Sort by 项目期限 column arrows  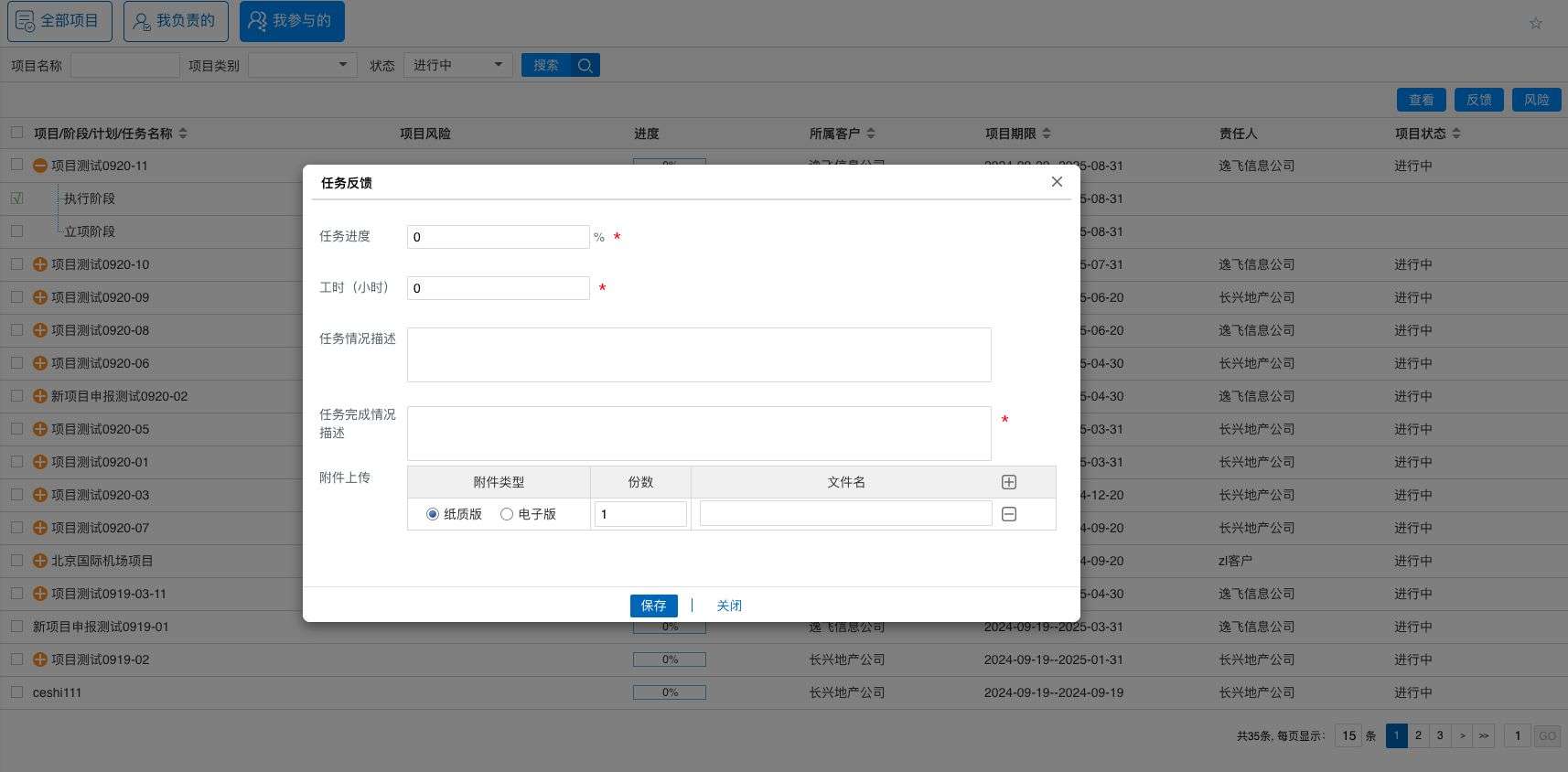point(1047,134)
